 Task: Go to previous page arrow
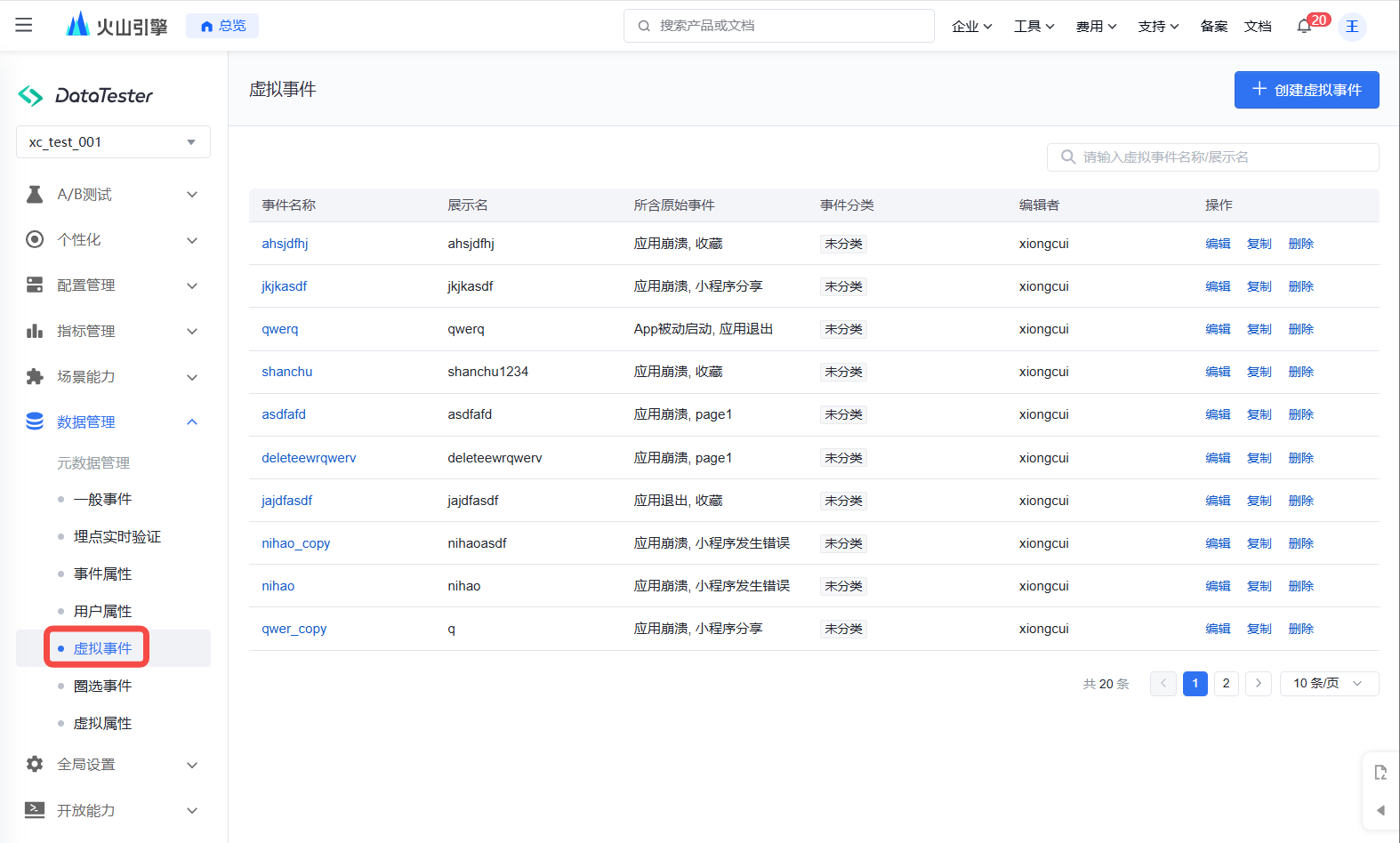1163,683
